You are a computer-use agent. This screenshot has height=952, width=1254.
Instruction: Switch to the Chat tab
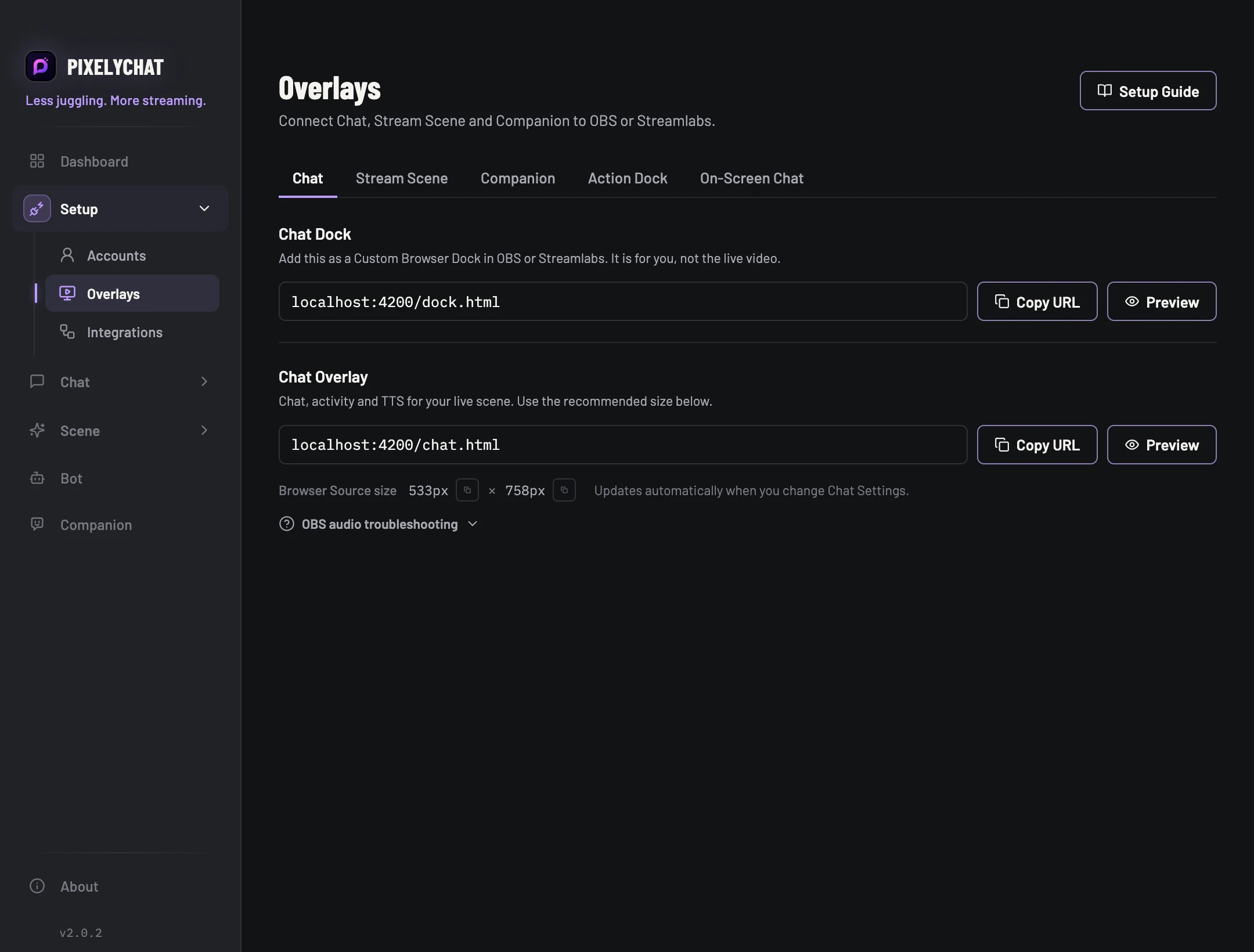(x=308, y=178)
